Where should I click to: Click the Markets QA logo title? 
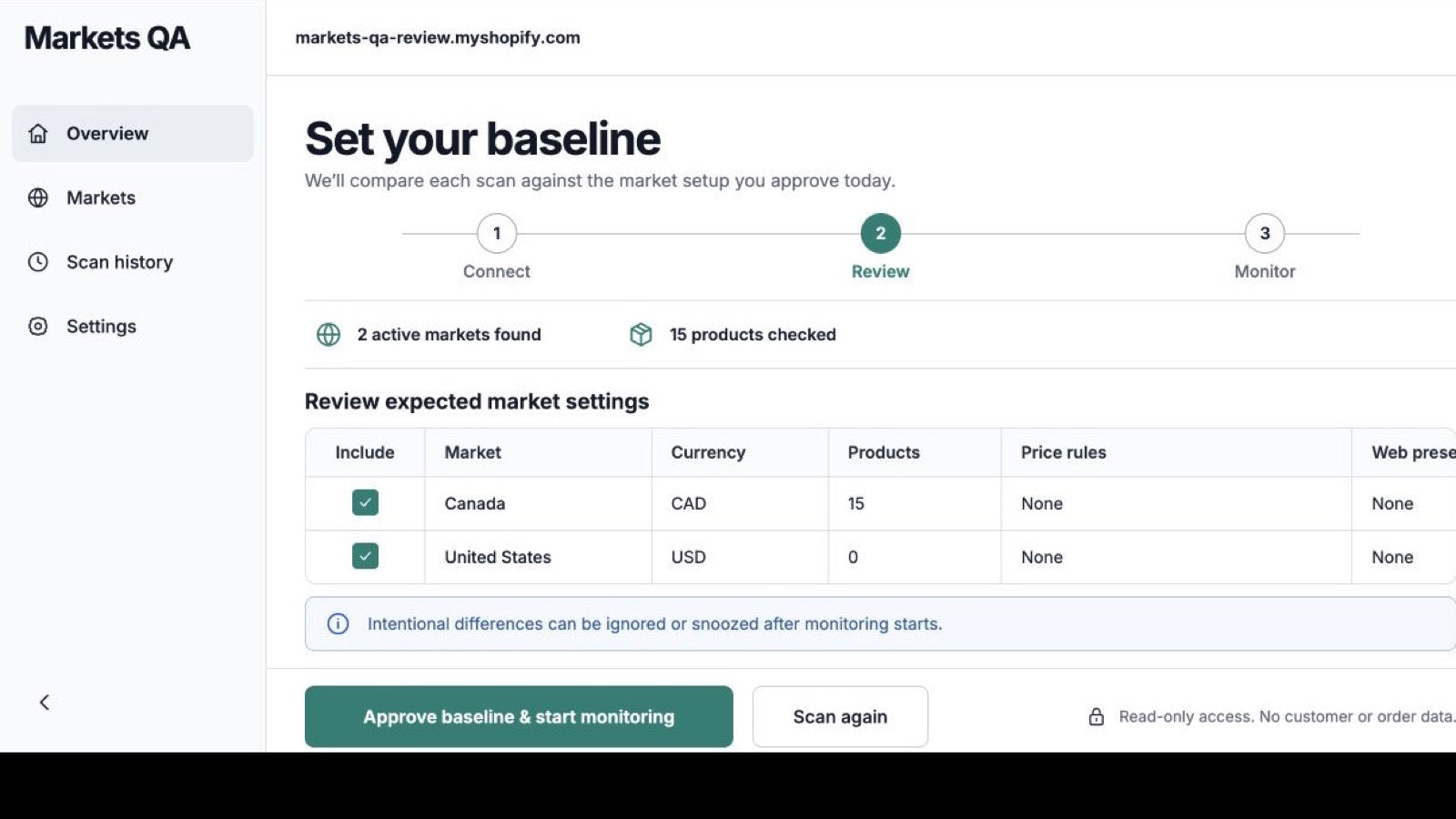[107, 38]
